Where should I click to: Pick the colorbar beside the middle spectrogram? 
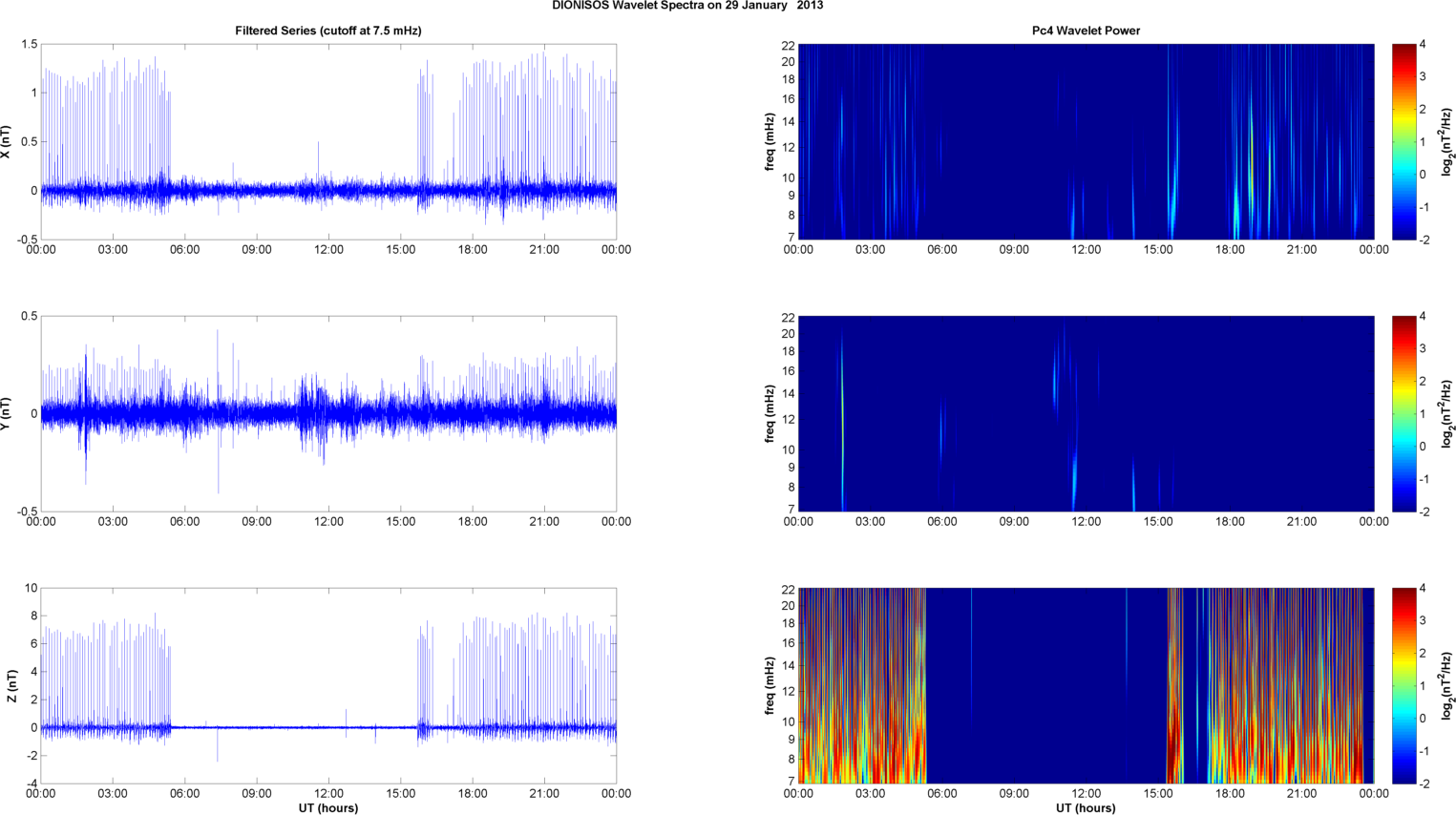[x=1403, y=414]
